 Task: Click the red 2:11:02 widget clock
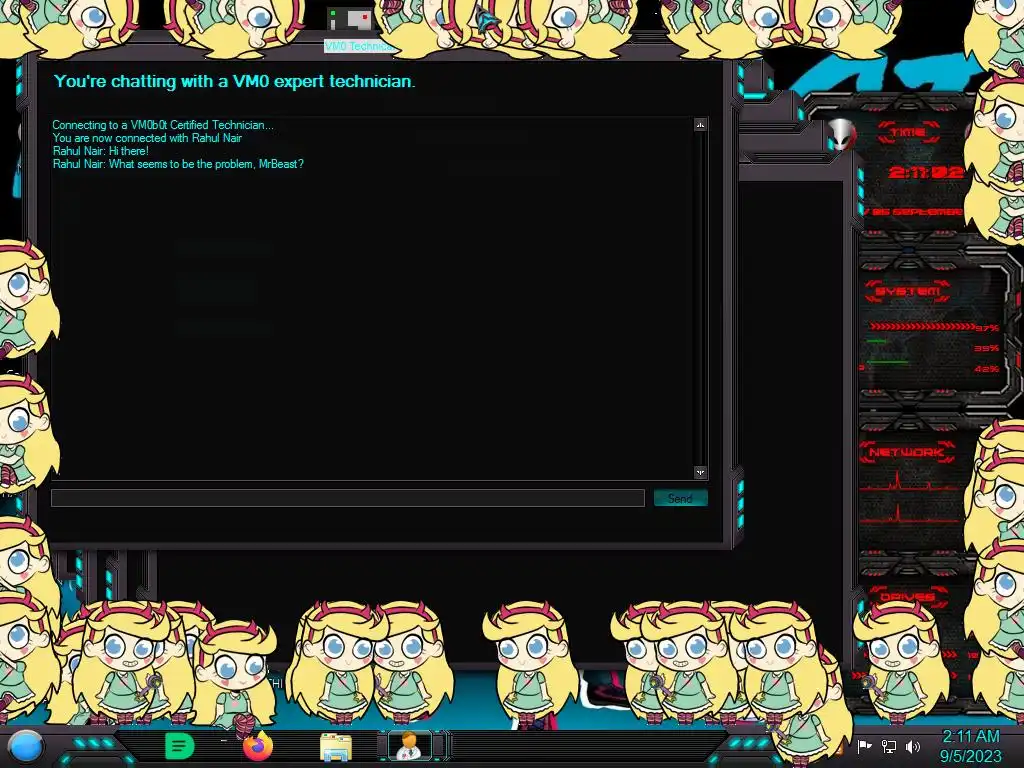point(925,172)
